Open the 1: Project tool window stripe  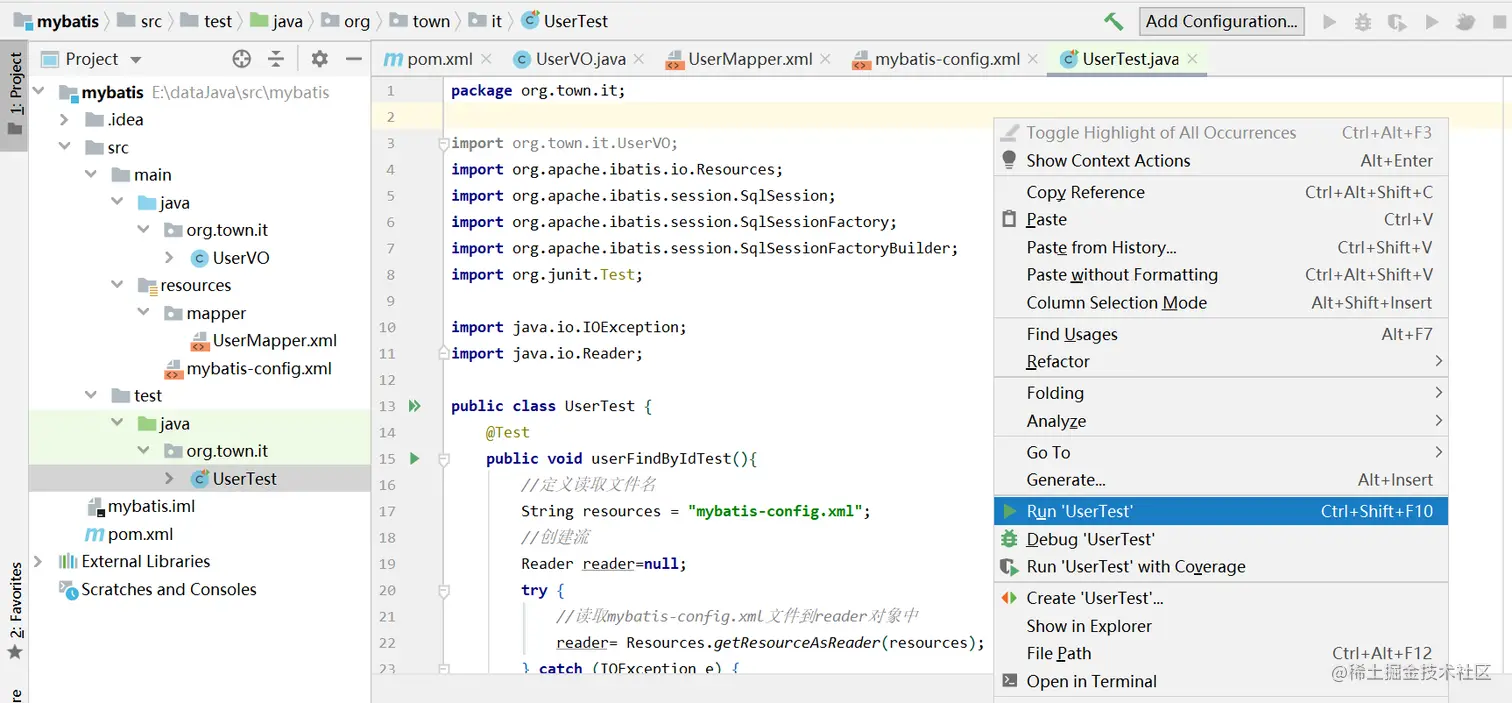(14, 96)
